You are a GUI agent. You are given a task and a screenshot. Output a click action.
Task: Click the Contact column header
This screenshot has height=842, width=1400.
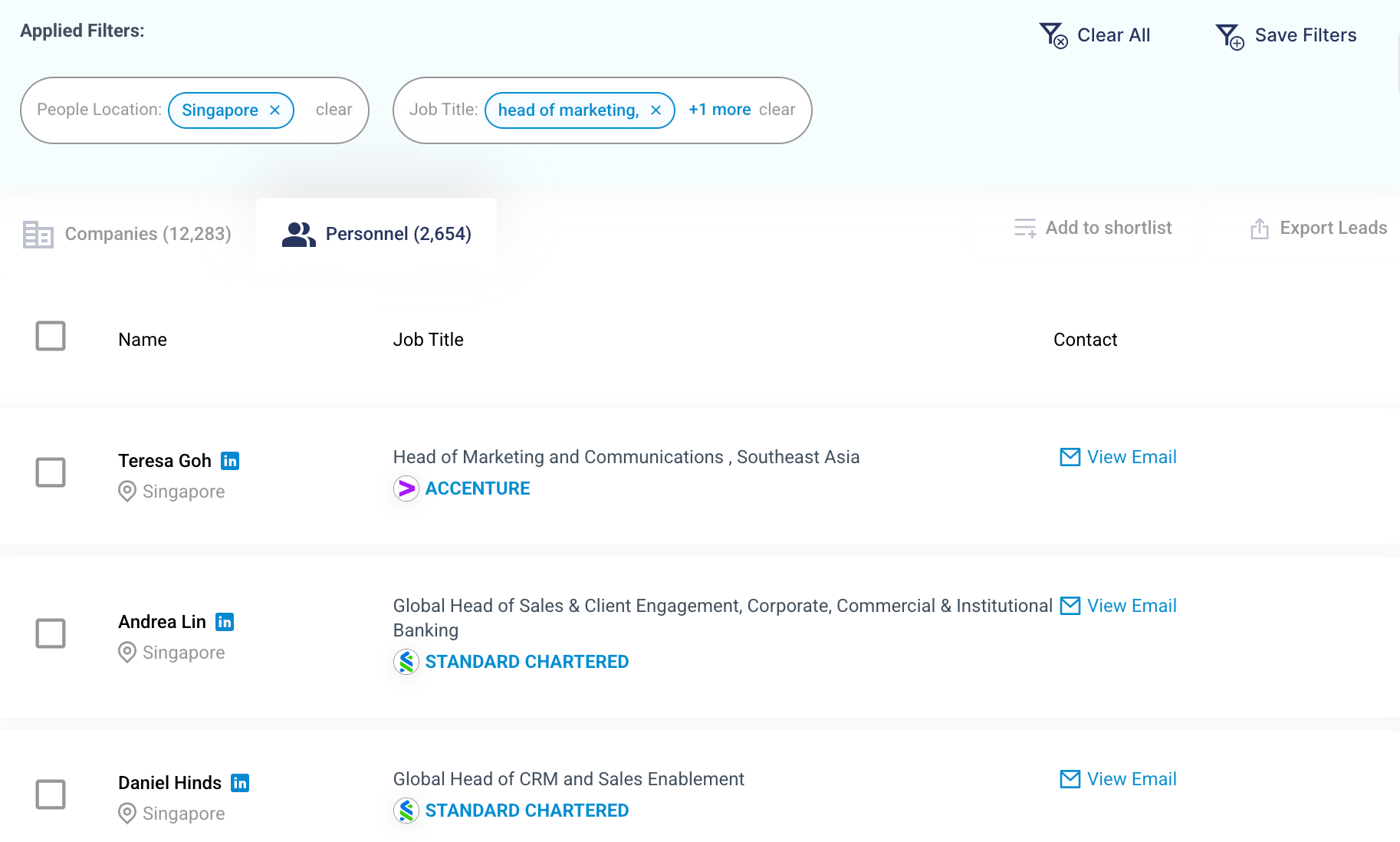pyautogui.click(x=1085, y=340)
